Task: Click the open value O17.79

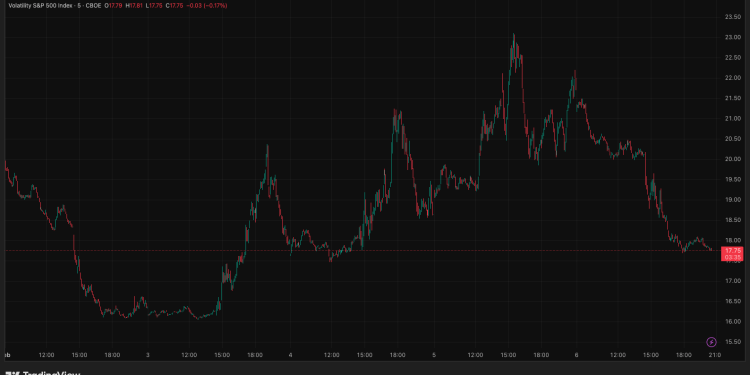Action: pyautogui.click(x=113, y=6)
